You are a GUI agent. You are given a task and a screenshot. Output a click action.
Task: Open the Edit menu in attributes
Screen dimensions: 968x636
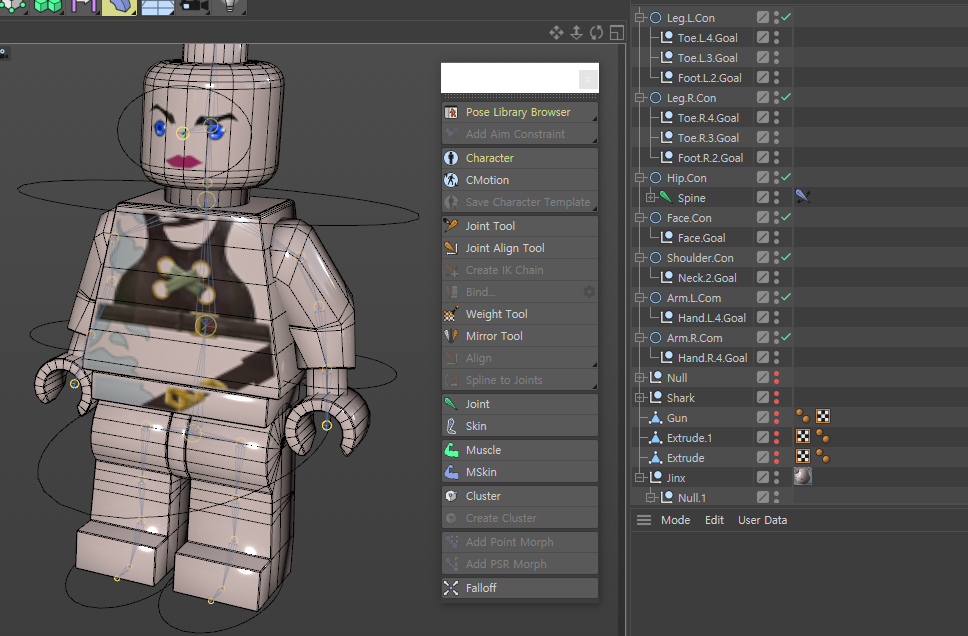point(714,520)
